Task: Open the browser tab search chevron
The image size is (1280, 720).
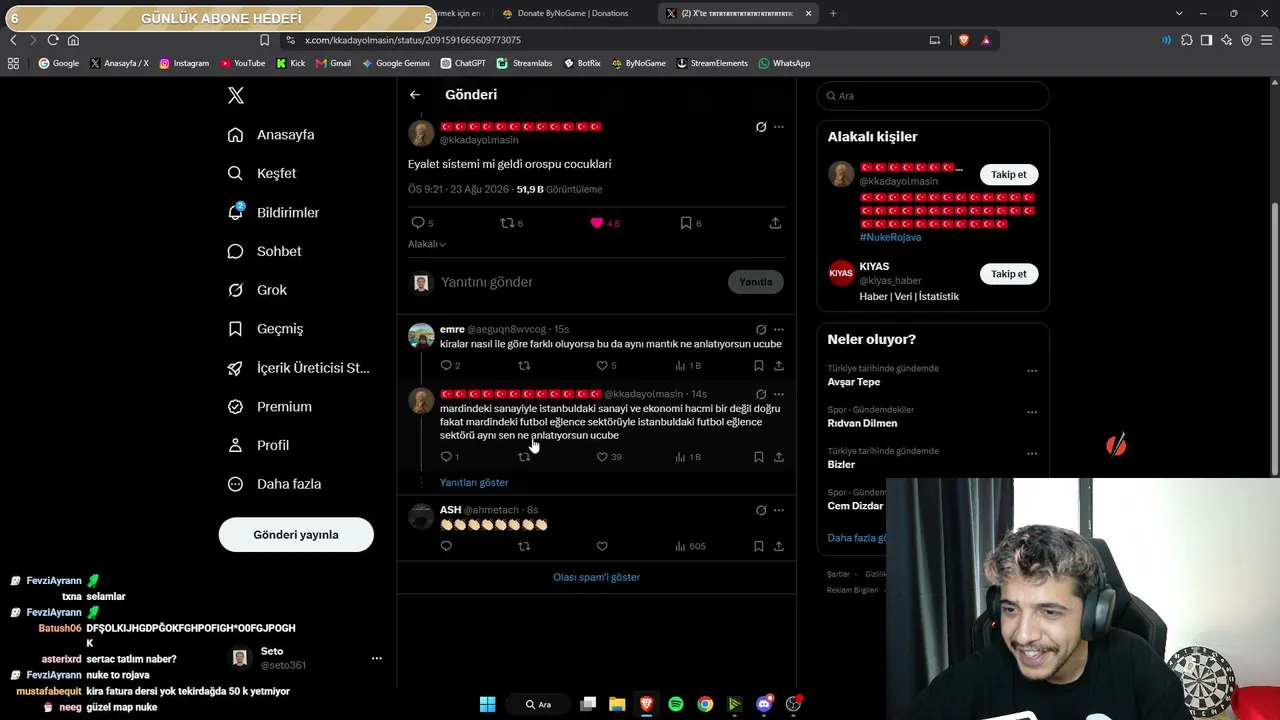Action: 1179,13
